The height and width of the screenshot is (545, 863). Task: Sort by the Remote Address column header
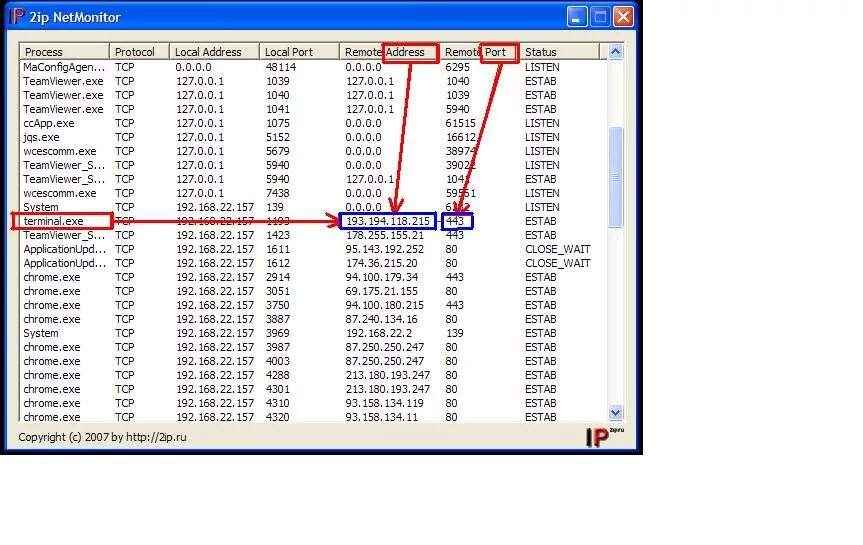(x=389, y=52)
